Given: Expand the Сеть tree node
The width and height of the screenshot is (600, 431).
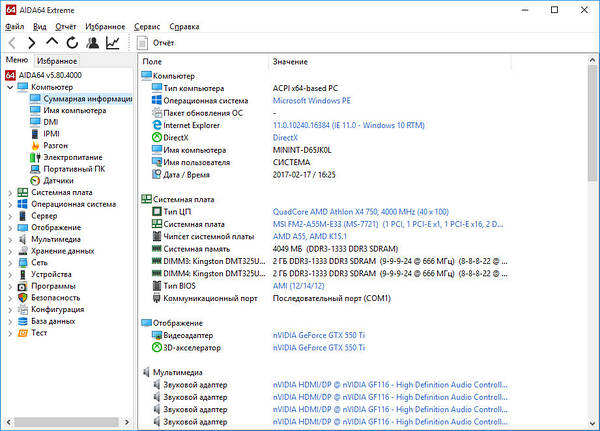Looking at the screenshot, I should 10,263.
